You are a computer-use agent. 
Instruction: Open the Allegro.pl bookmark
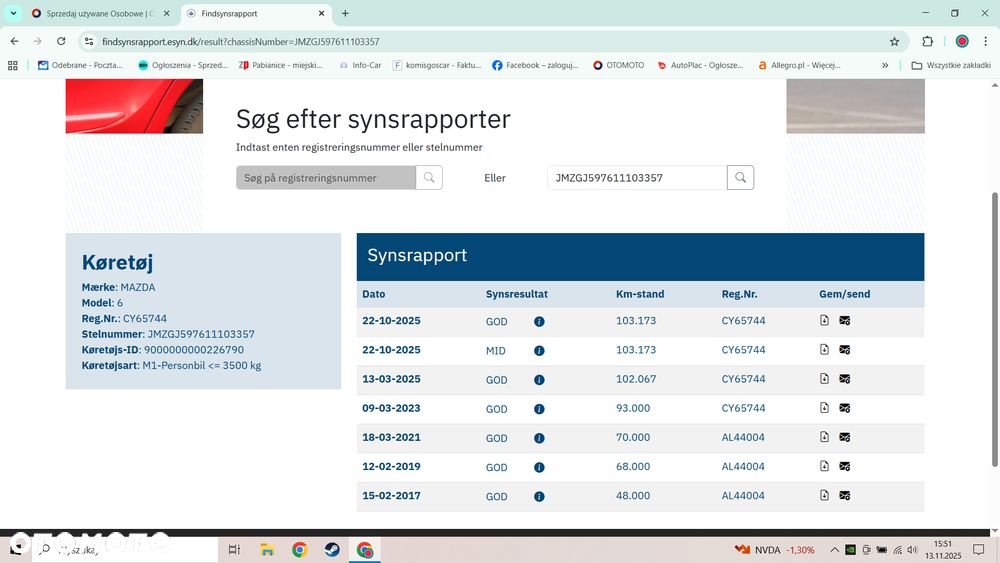[799, 65]
